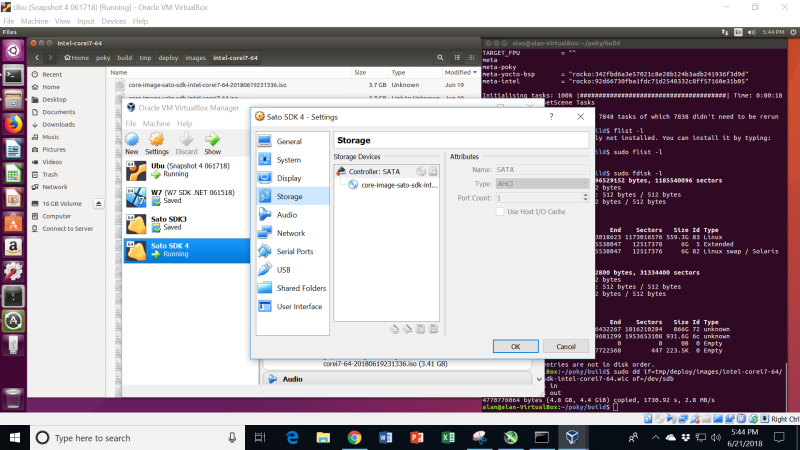Open General settings category
Viewport: 800px width, 450px height.
click(292, 141)
